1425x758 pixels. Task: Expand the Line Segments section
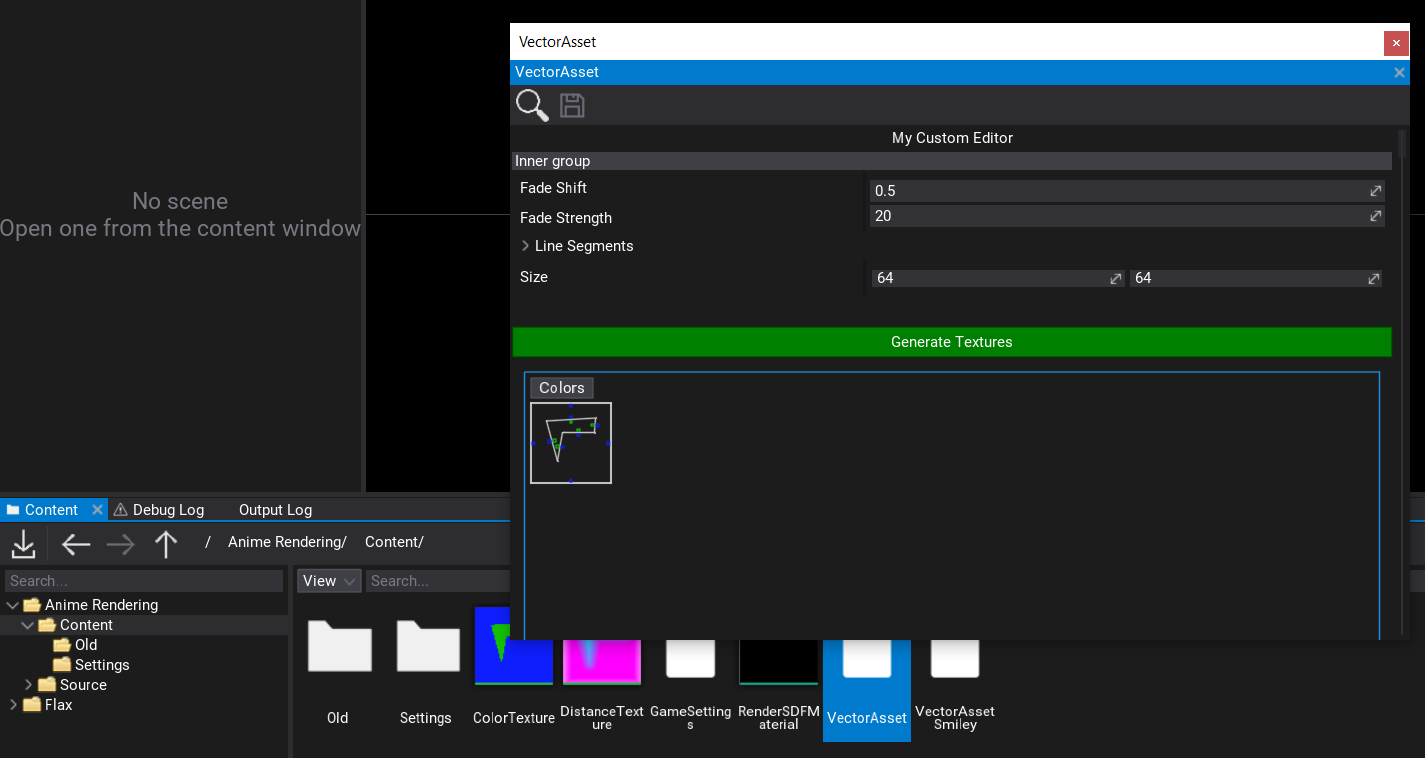coord(525,245)
